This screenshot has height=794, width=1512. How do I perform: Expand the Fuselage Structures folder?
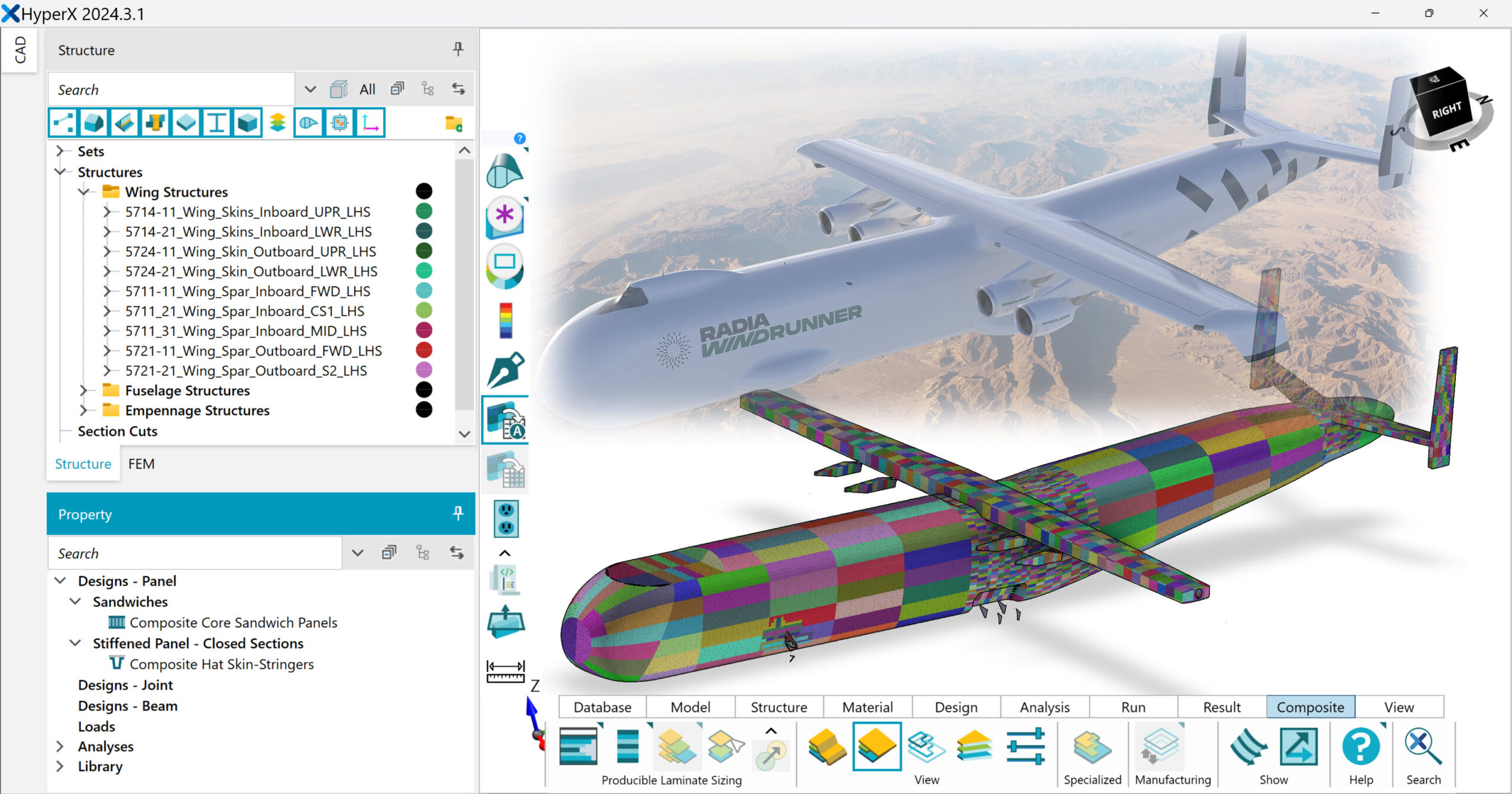point(84,391)
